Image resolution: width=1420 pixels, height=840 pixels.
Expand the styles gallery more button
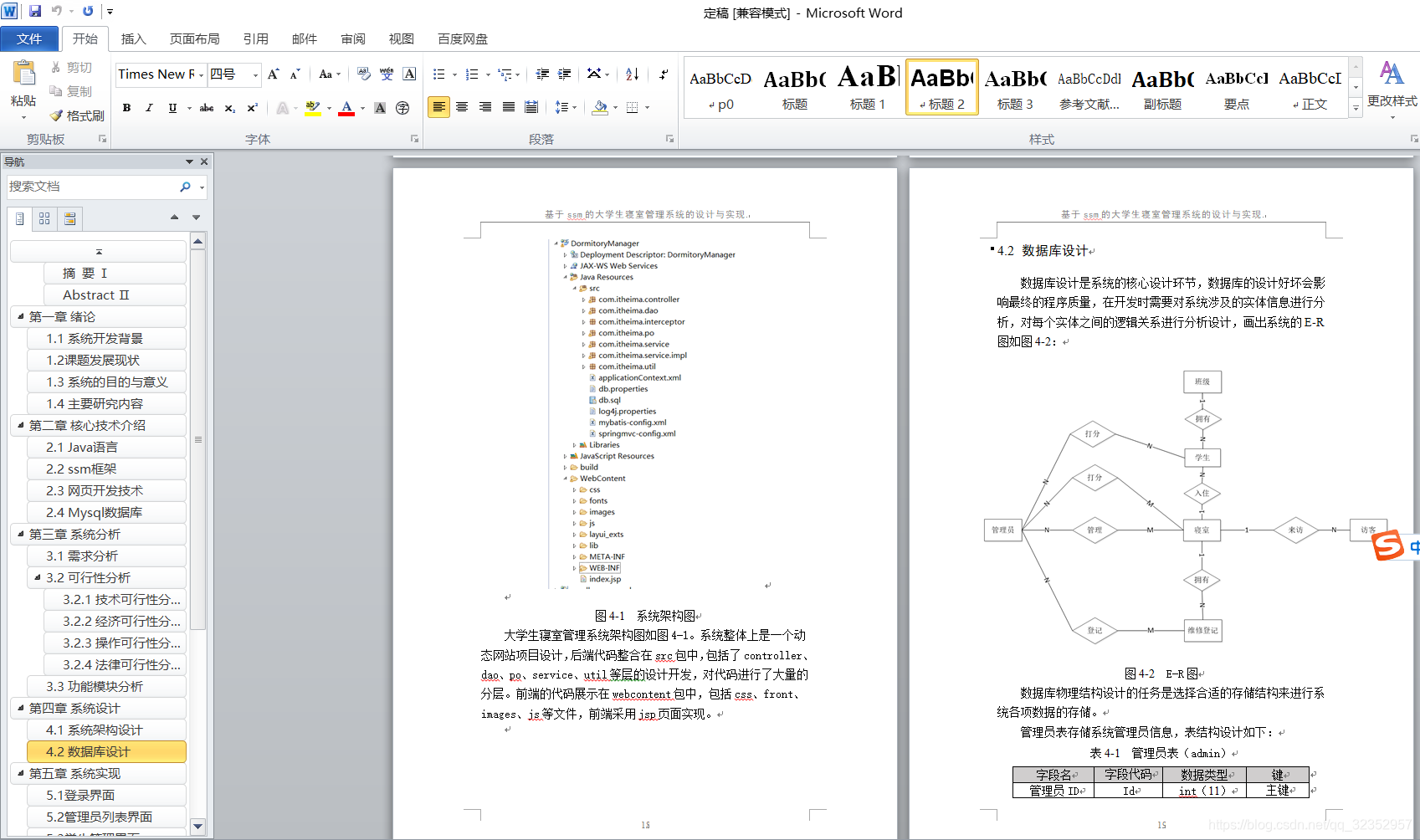click(x=1356, y=108)
